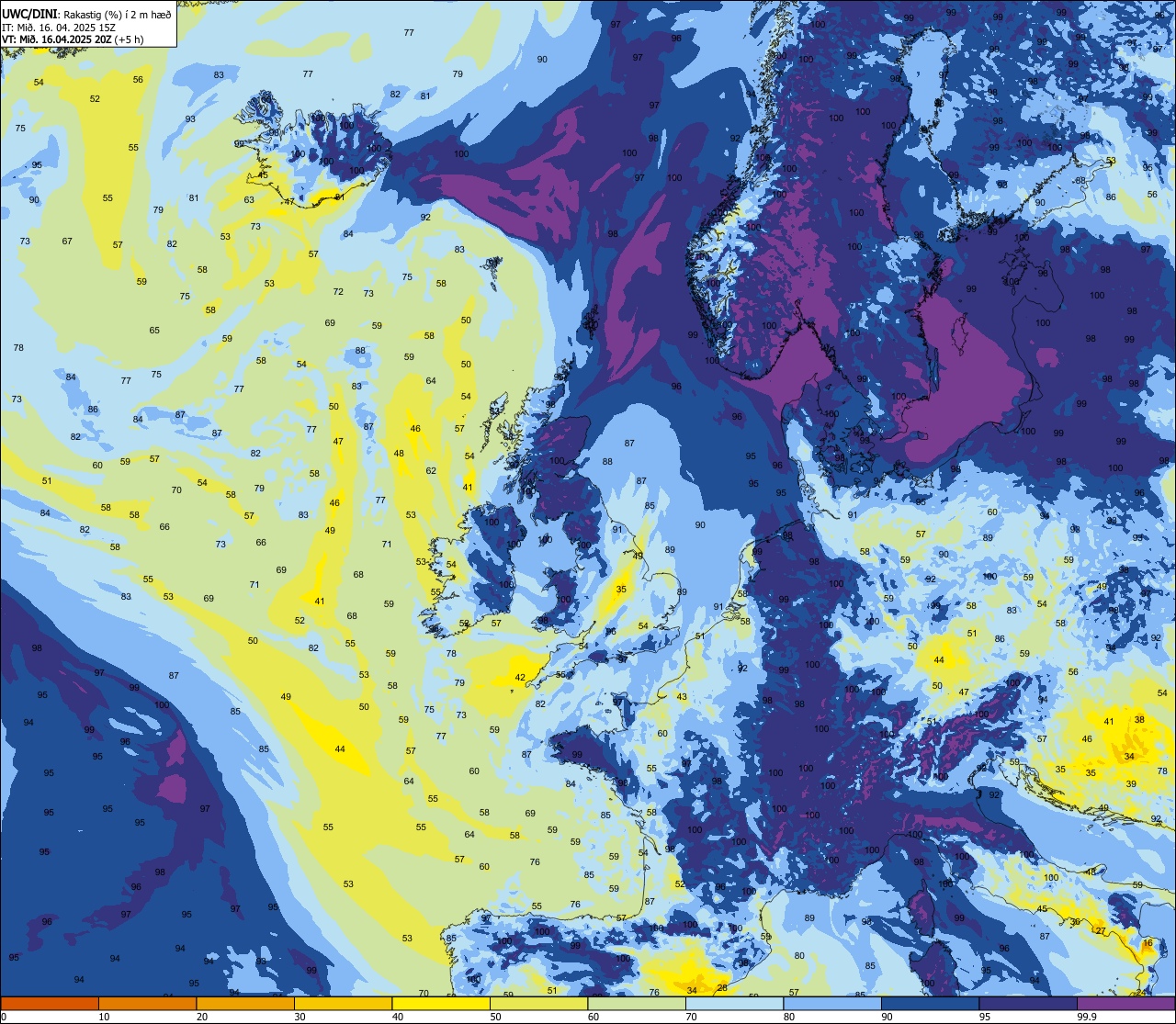Select the bright yellow 40–50 legend band
The width and height of the screenshot is (1176, 1024).
(x=441, y=1003)
